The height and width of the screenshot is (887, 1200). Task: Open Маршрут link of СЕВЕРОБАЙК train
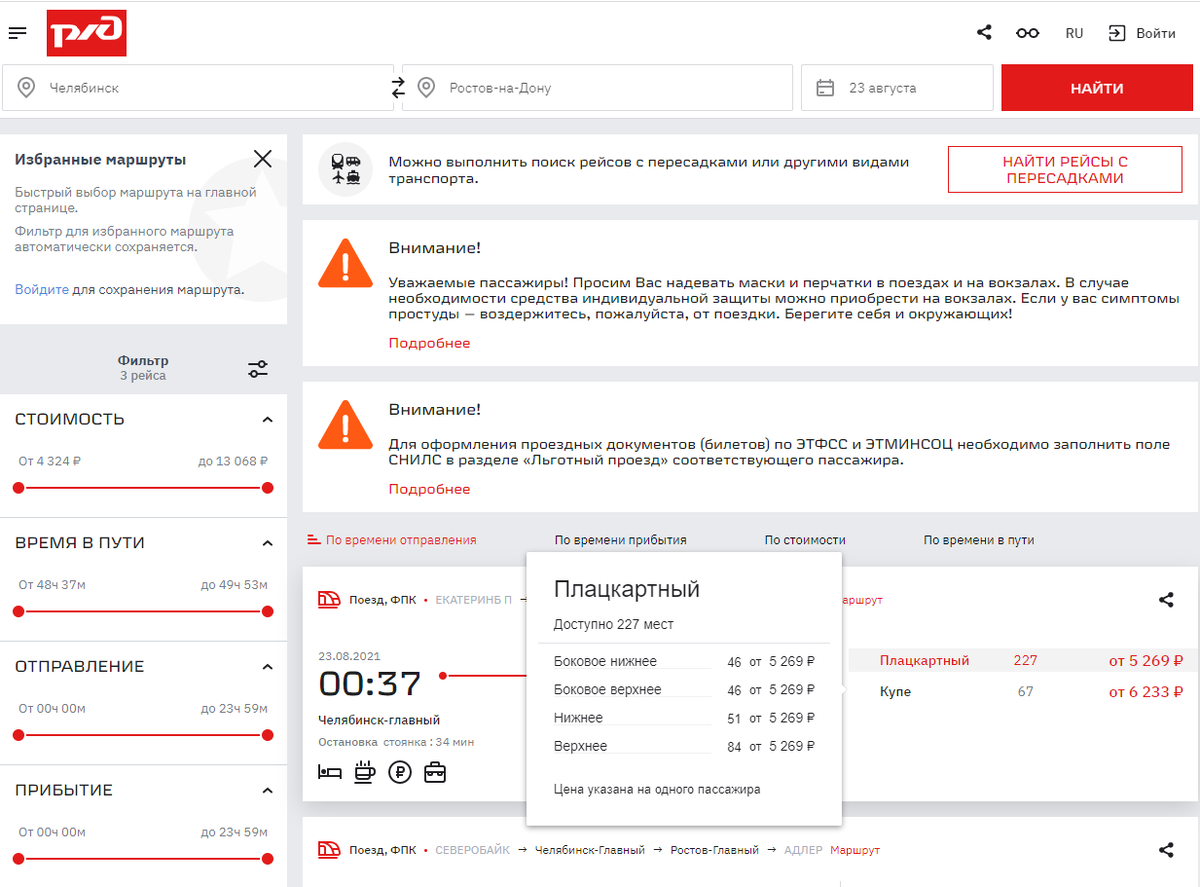tap(854, 850)
